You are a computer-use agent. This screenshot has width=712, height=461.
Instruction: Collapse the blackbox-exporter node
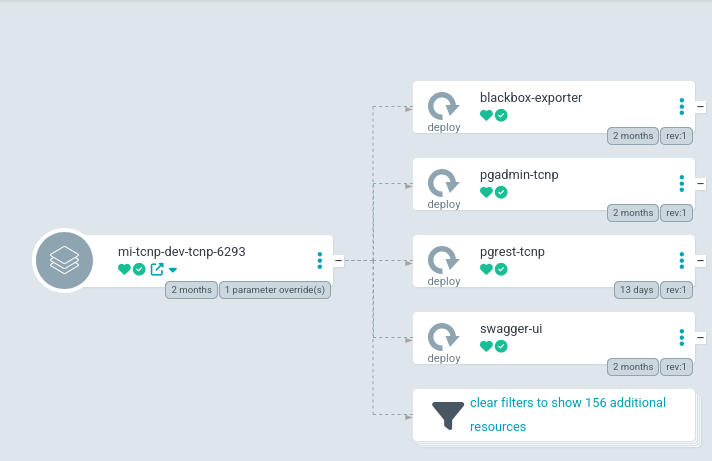[x=700, y=106]
